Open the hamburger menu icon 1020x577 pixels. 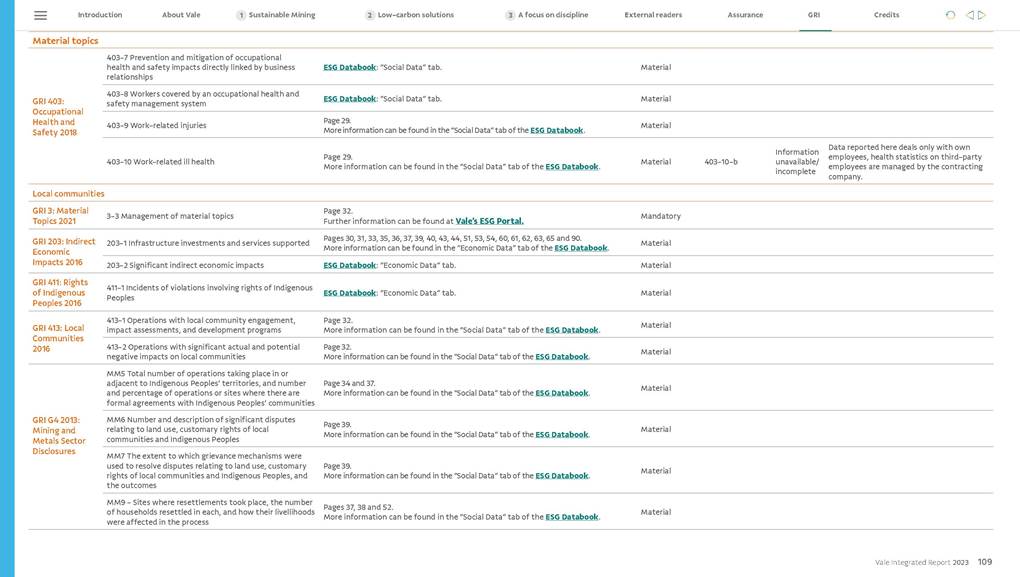tap(41, 15)
